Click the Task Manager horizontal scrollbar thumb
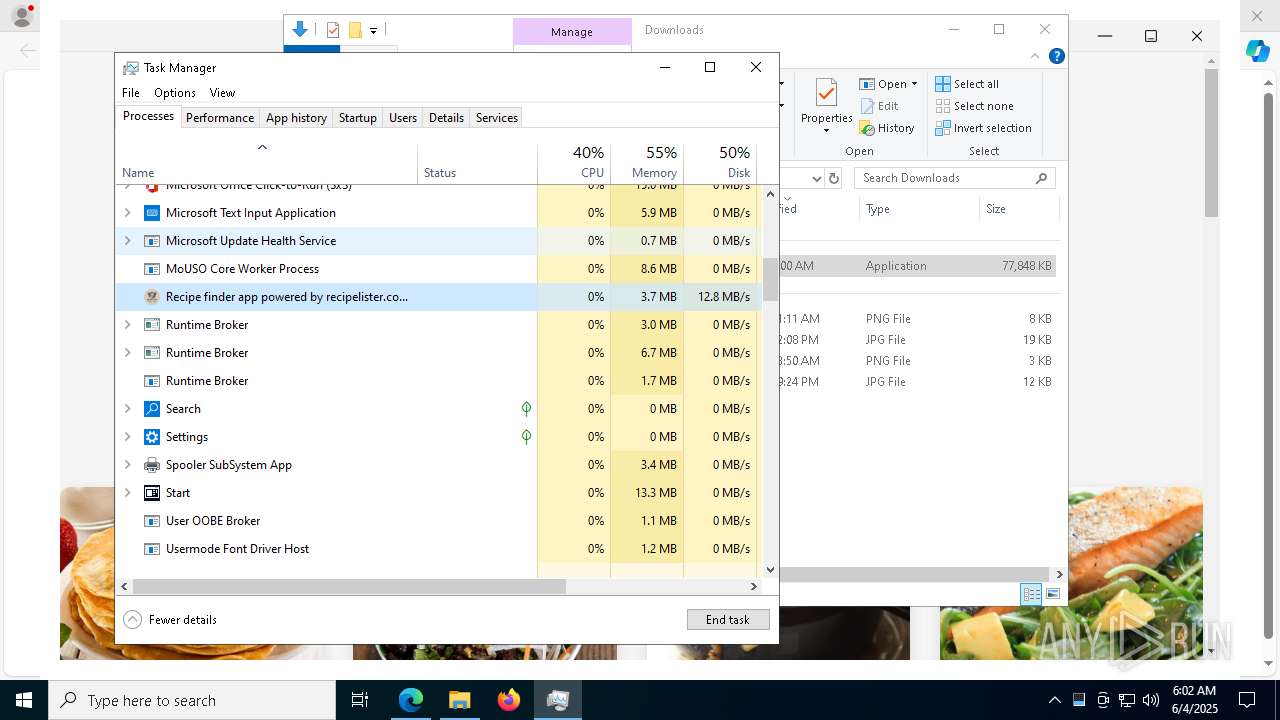 (x=349, y=587)
